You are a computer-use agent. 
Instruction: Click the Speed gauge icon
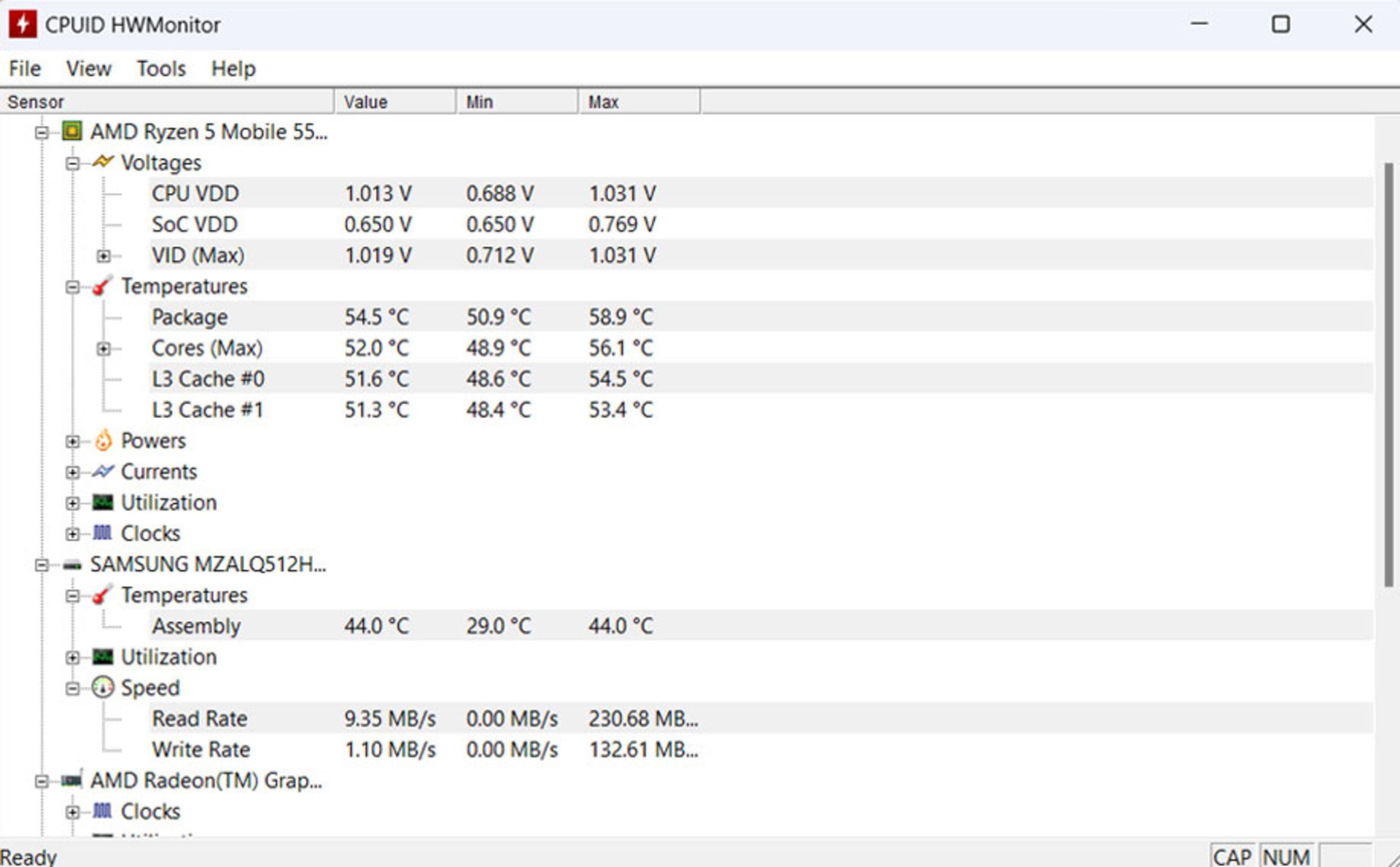pos(103,688)
